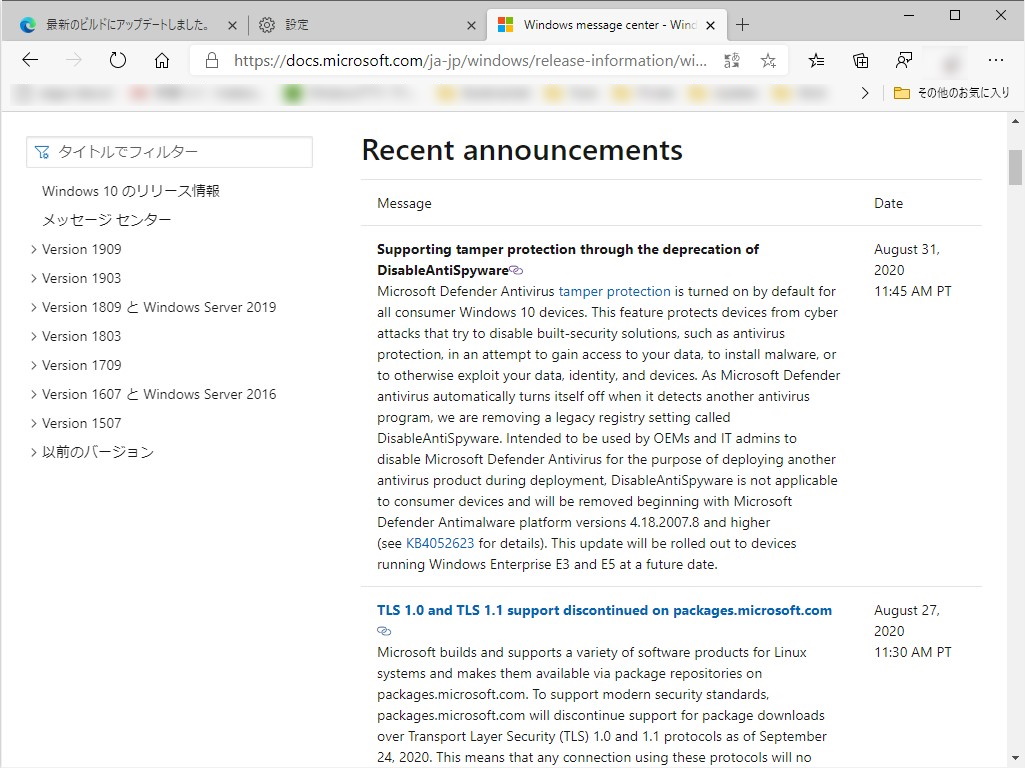Switch to the 設定 tab

367,25
